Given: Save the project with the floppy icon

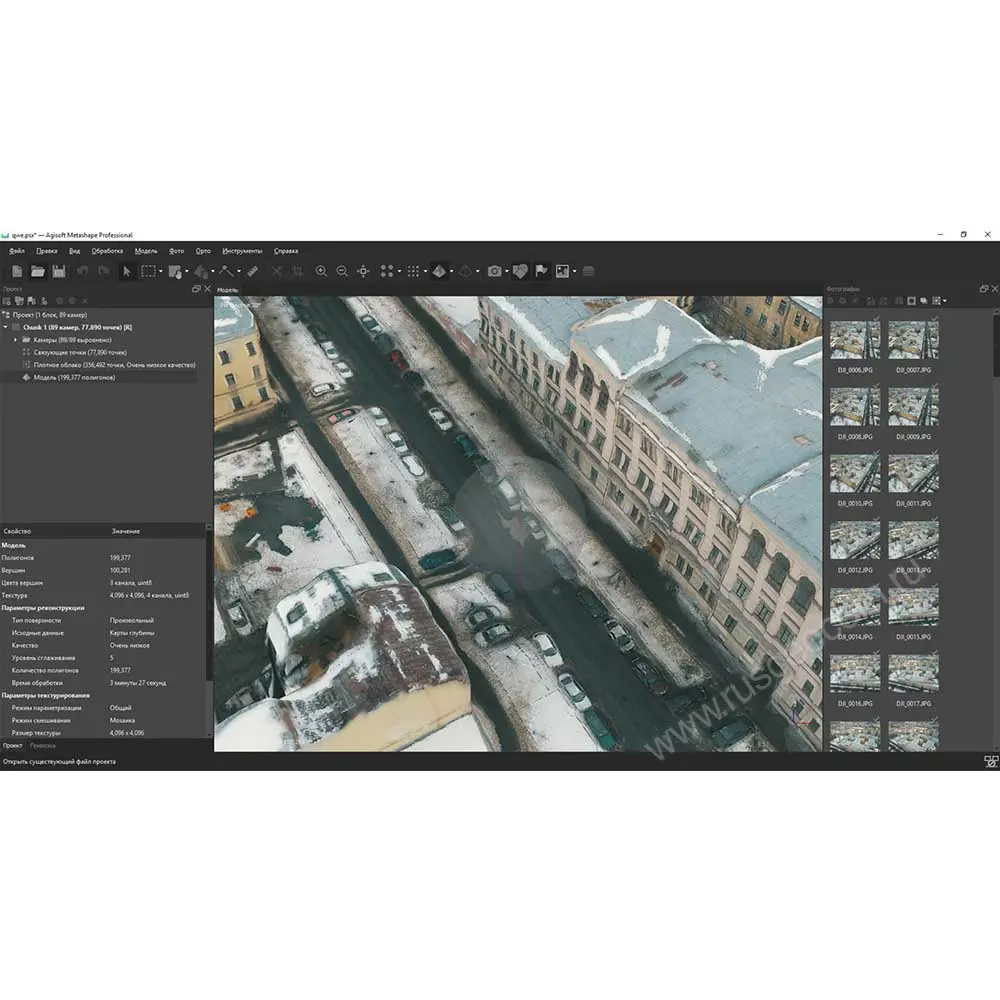Looking at the screenshot, I should tap(59, 271).
